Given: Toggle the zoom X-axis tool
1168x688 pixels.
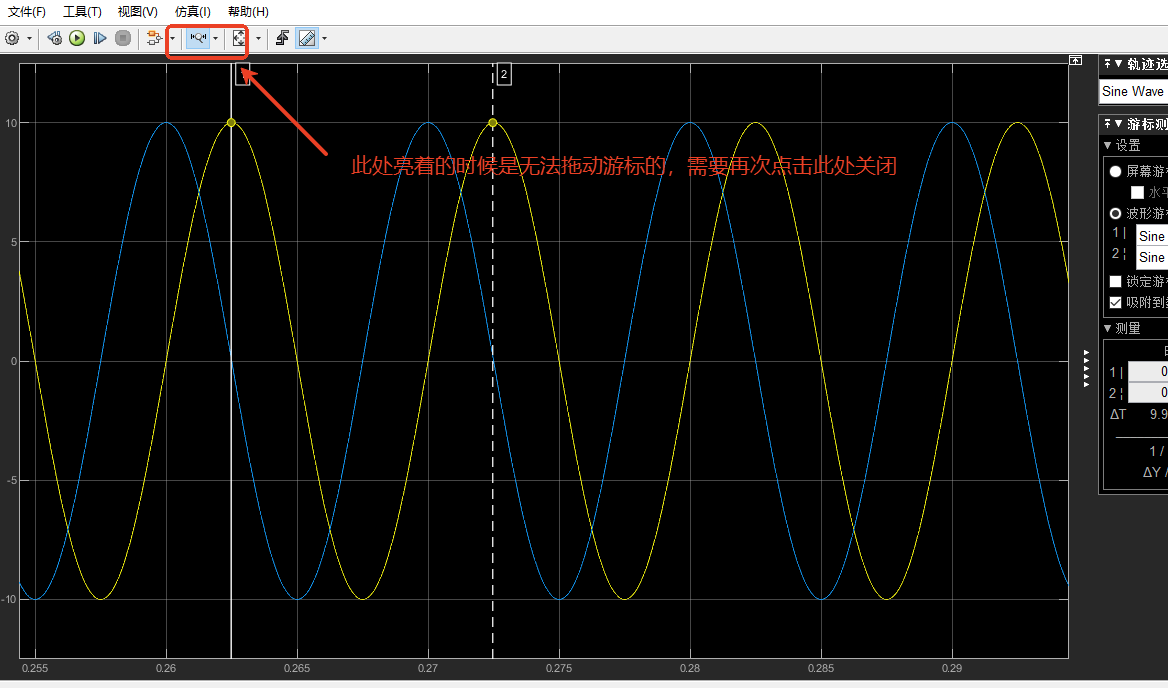Looking at the screenshot, I should click(x=197, y=38).
